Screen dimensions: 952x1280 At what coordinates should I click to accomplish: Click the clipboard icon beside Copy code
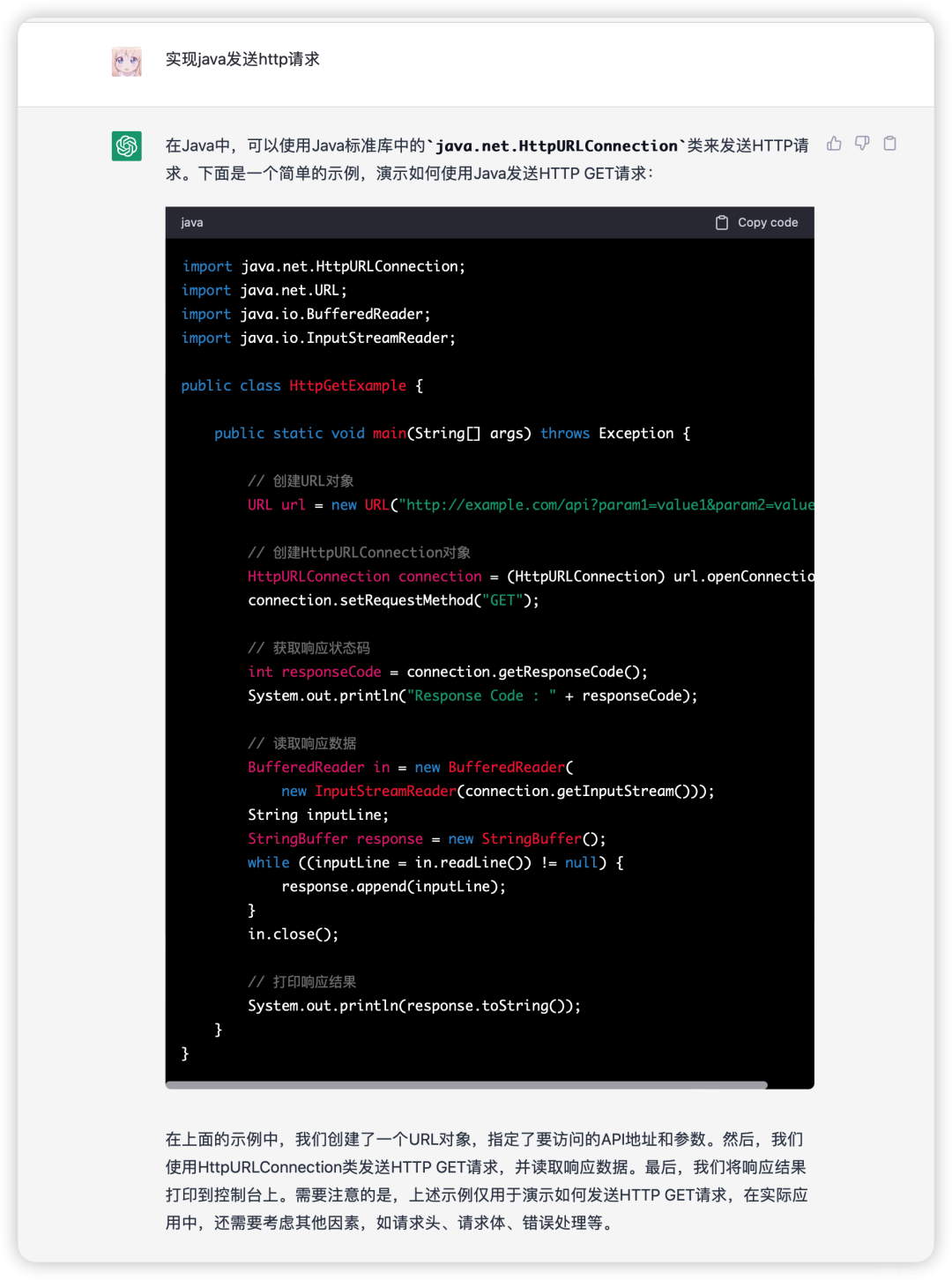(x=722, y=223)
